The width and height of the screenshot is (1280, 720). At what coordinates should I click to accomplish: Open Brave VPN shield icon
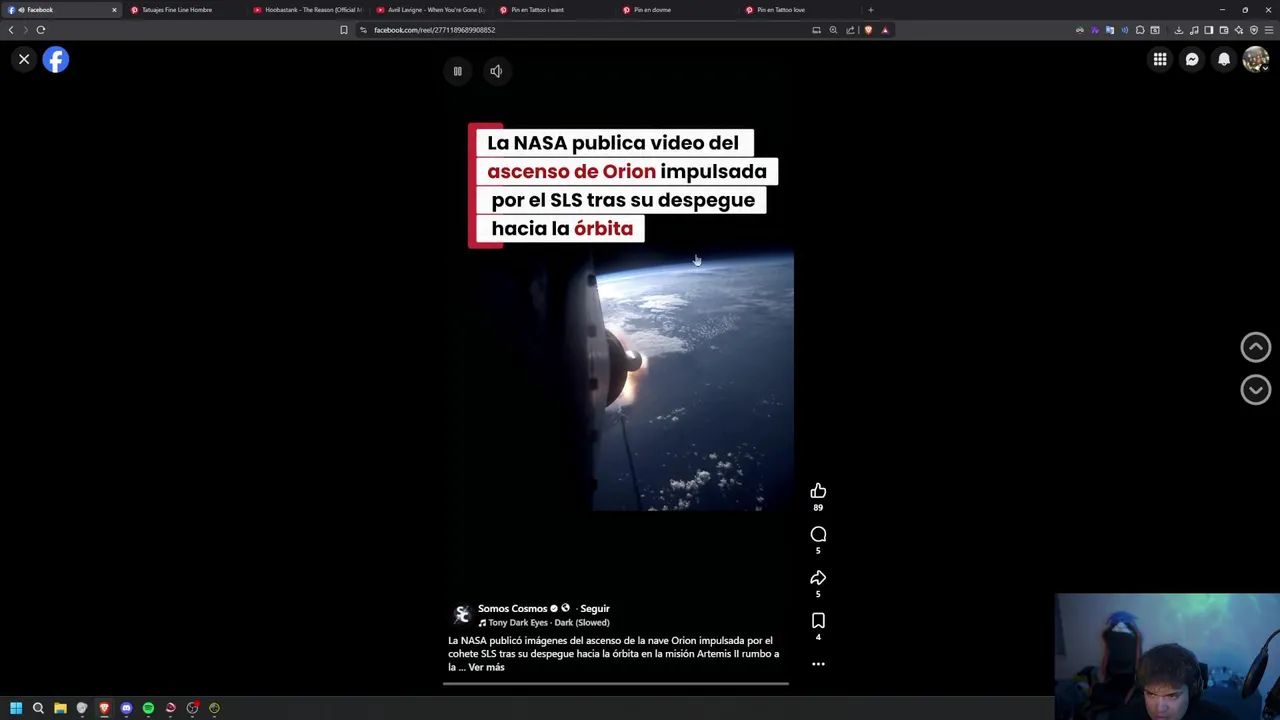pos(1254,30)
